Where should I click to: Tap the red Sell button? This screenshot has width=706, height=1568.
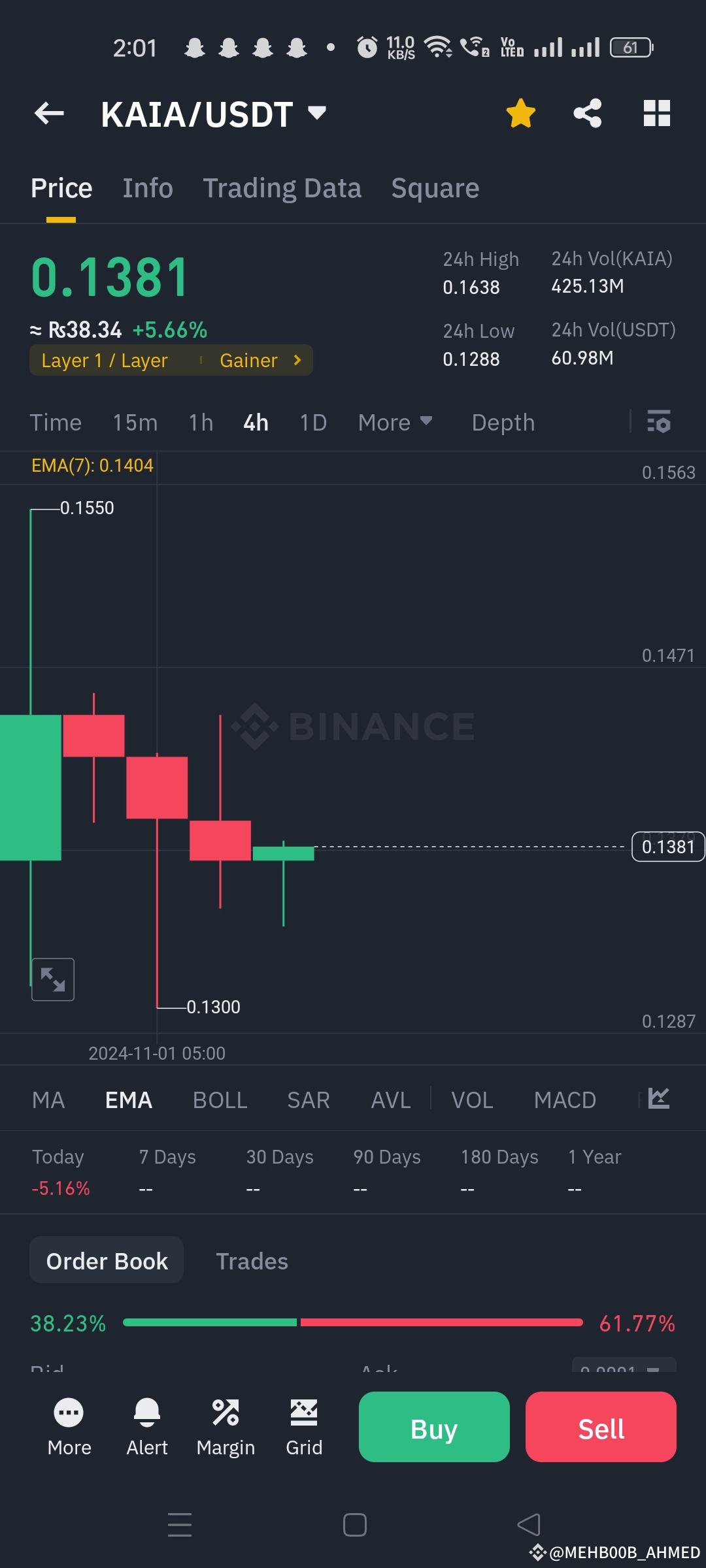(601, 1427)
